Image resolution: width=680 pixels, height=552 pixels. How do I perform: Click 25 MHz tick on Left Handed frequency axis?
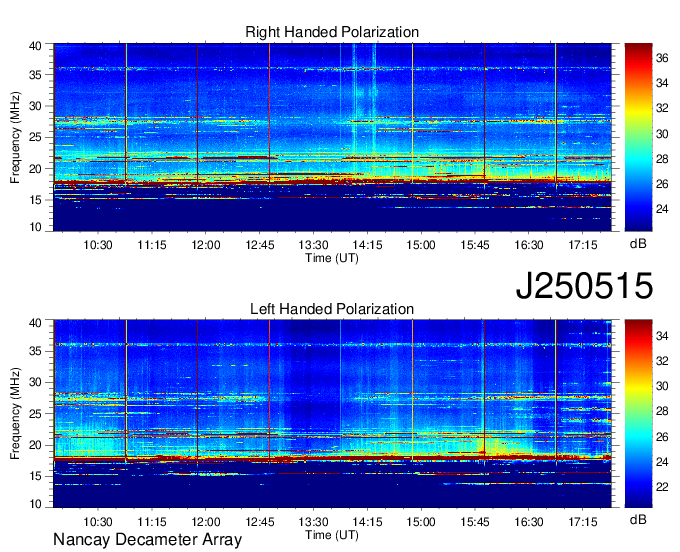pos(35,414)
